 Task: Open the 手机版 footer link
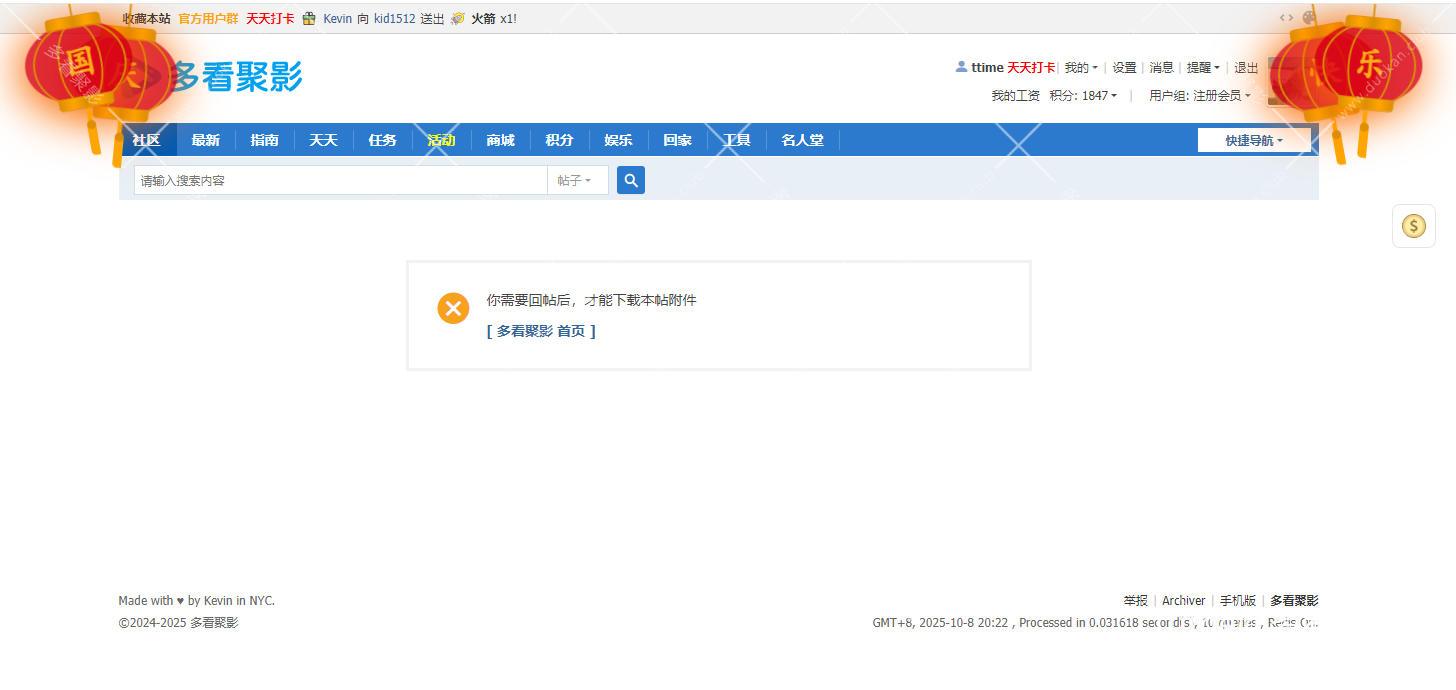1237,601
